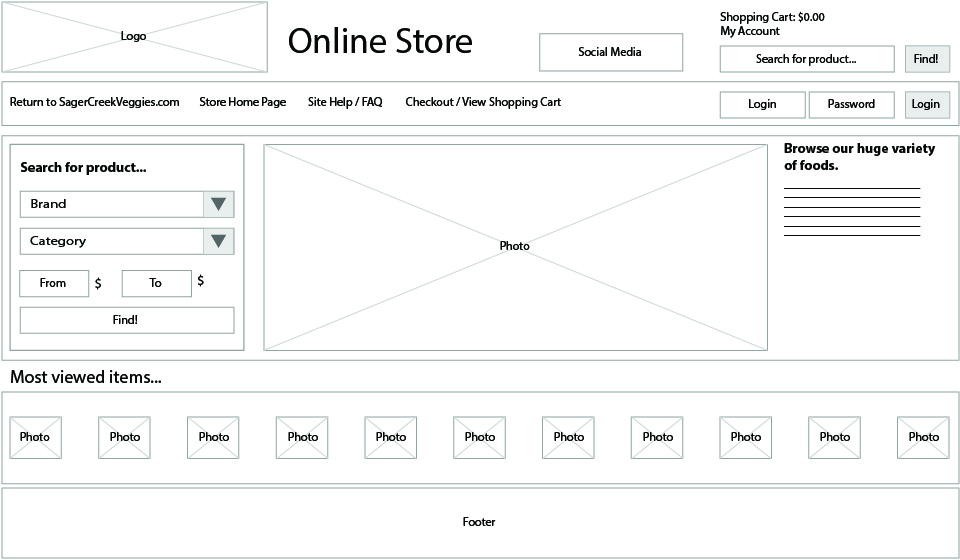Click the From price field
960x560 pixels.
pos(53,283)
